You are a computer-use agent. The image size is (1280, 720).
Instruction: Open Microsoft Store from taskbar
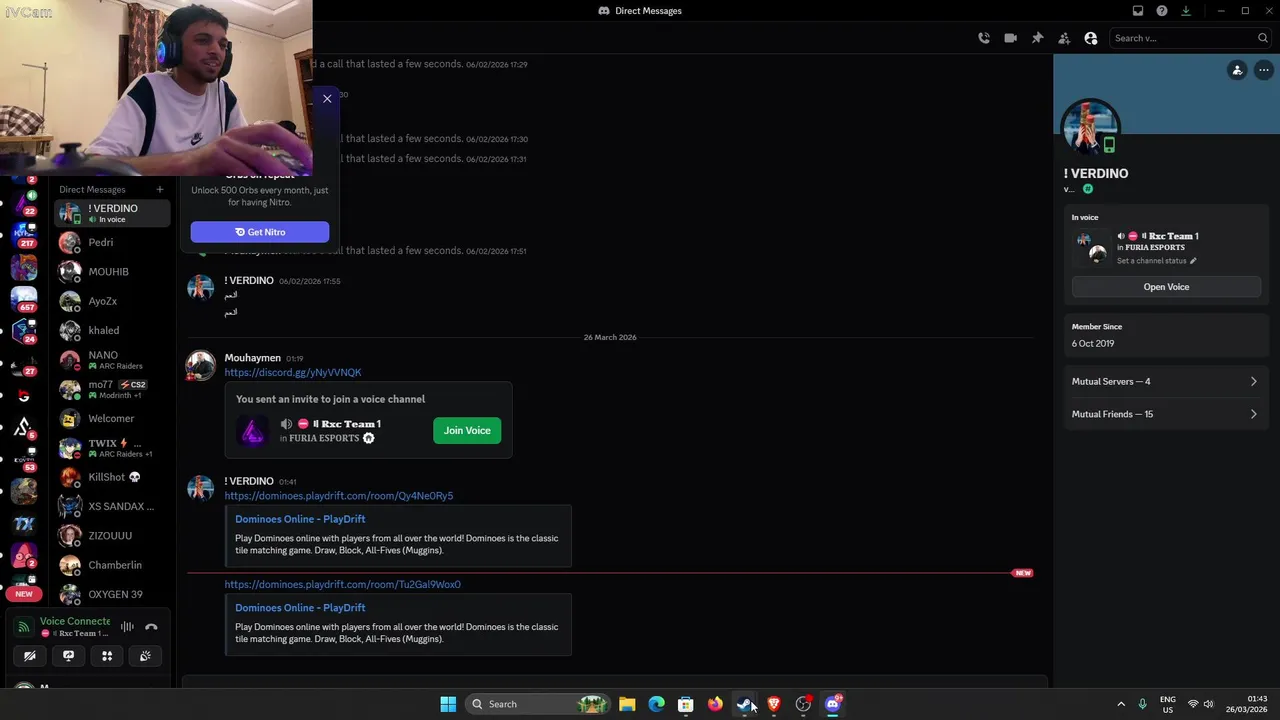click(686, 704)
